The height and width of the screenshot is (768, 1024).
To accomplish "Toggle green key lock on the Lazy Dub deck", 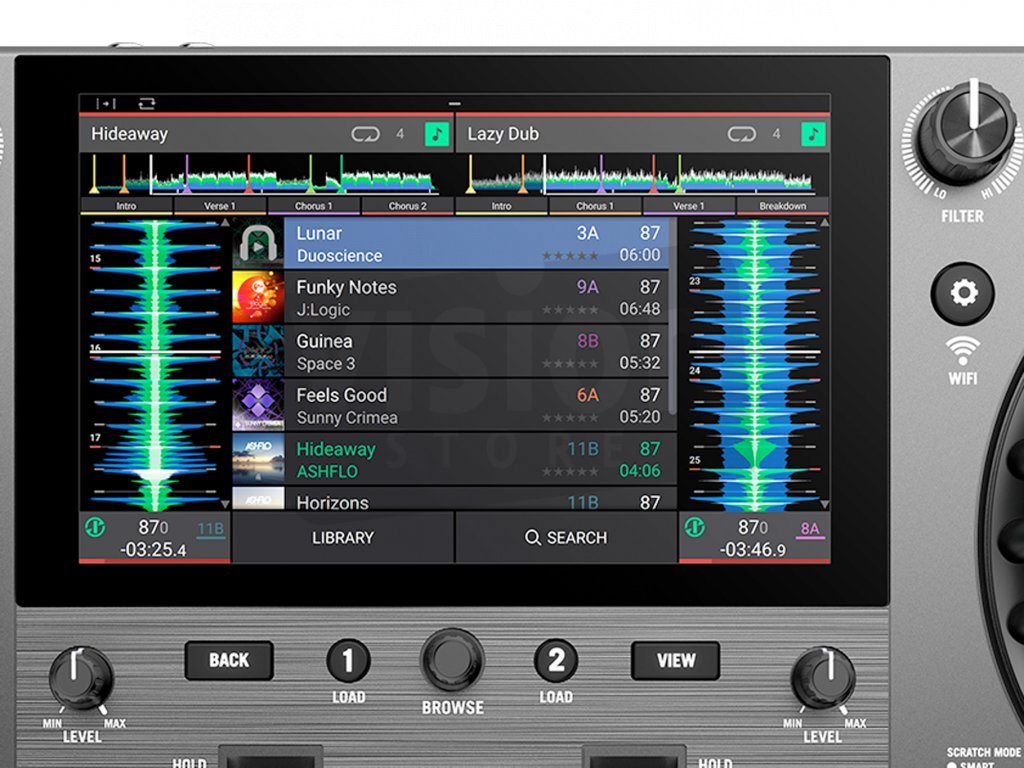I will tap(813, 134).
